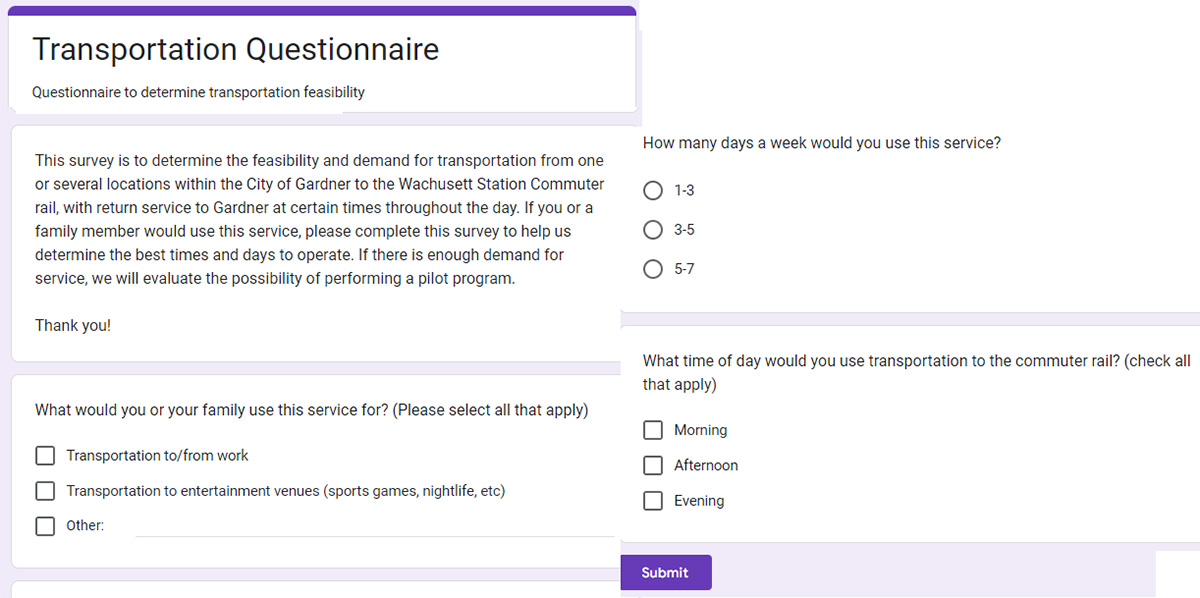
Task: Click the Other answer text line
Action: click(375, 526)
